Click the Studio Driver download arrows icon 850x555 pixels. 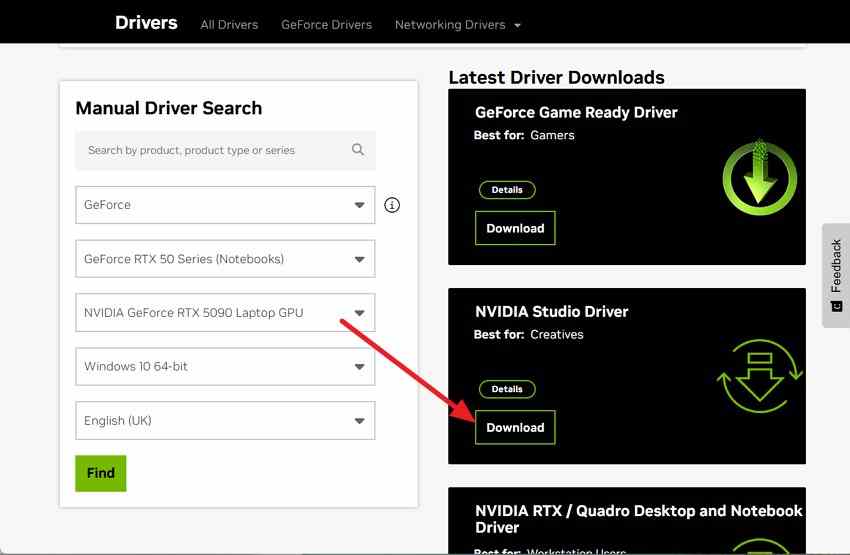pyautogui.click(x=759, y=376)
